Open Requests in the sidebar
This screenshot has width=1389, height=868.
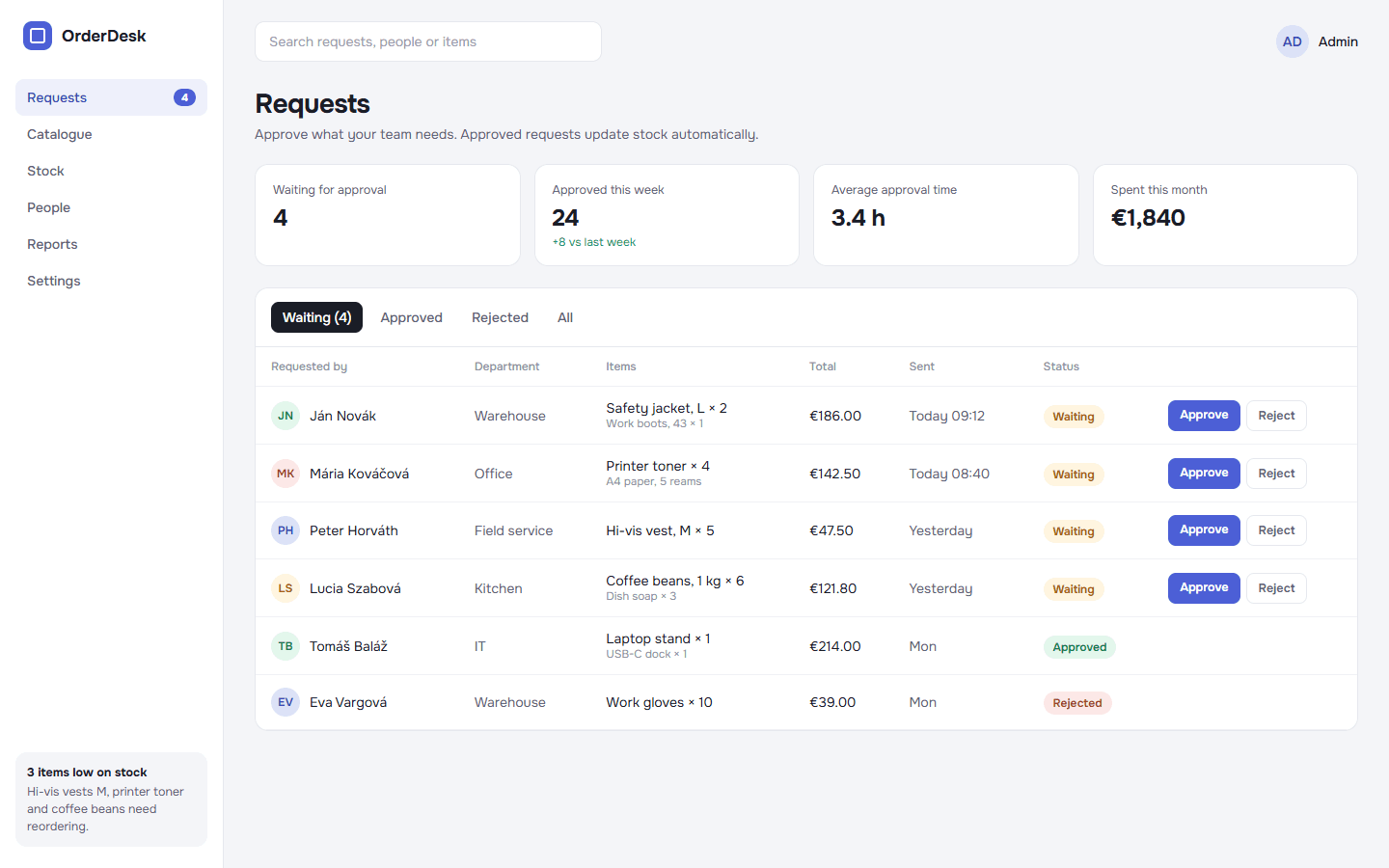click(111, 97)
